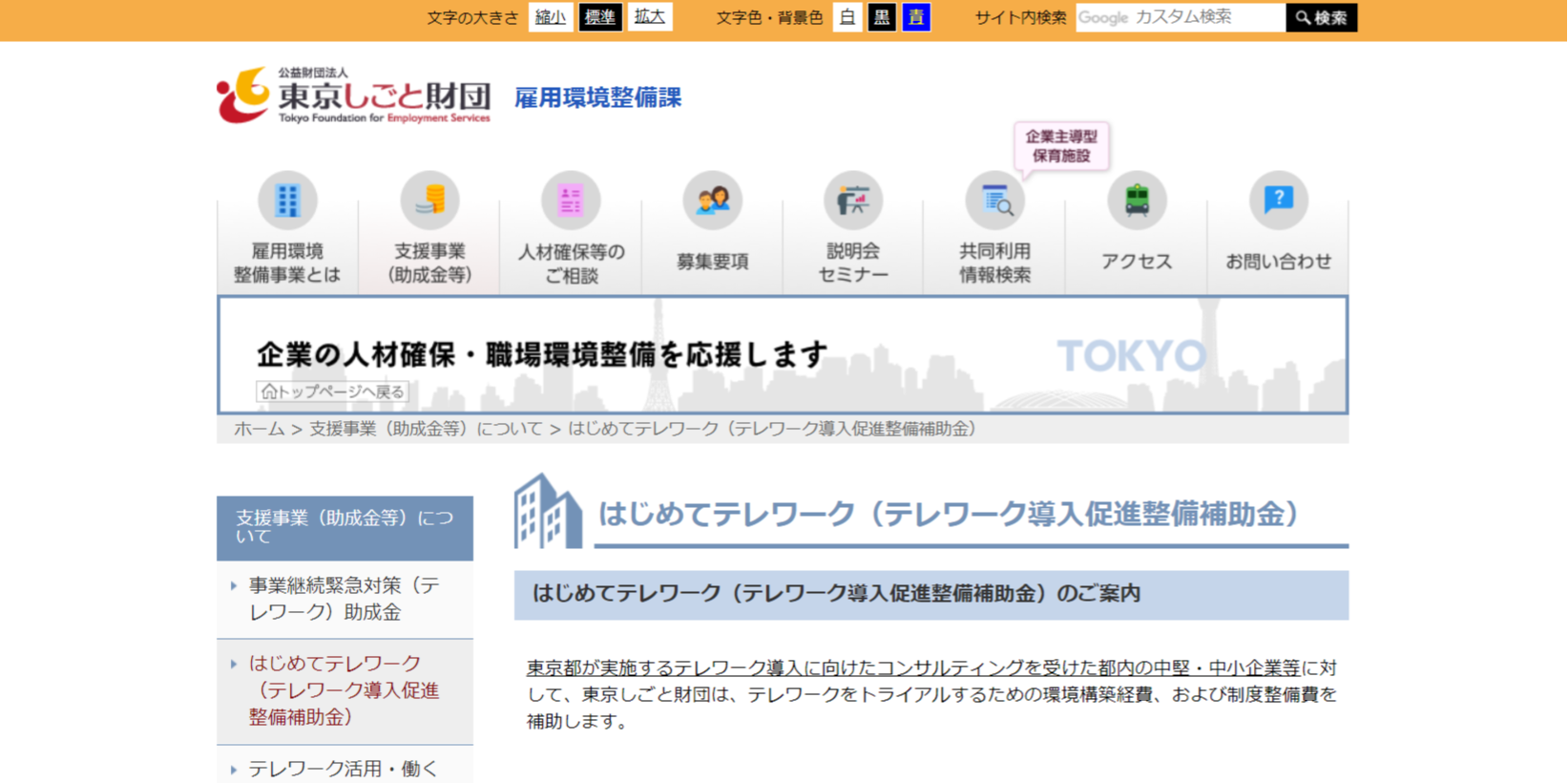Click the Google カスタム検索 input field
This screenshot has width=1568, height=783.
coord(1180,17)
